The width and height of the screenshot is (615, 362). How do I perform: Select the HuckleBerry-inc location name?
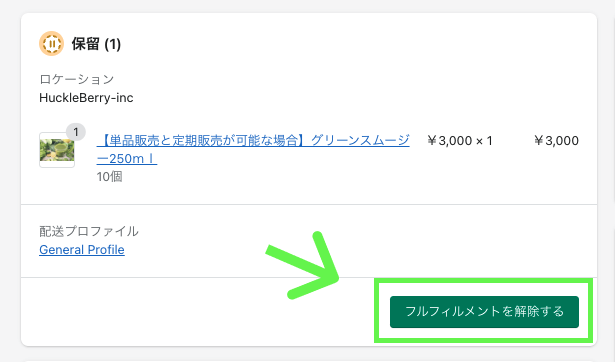tap(86, 98)
